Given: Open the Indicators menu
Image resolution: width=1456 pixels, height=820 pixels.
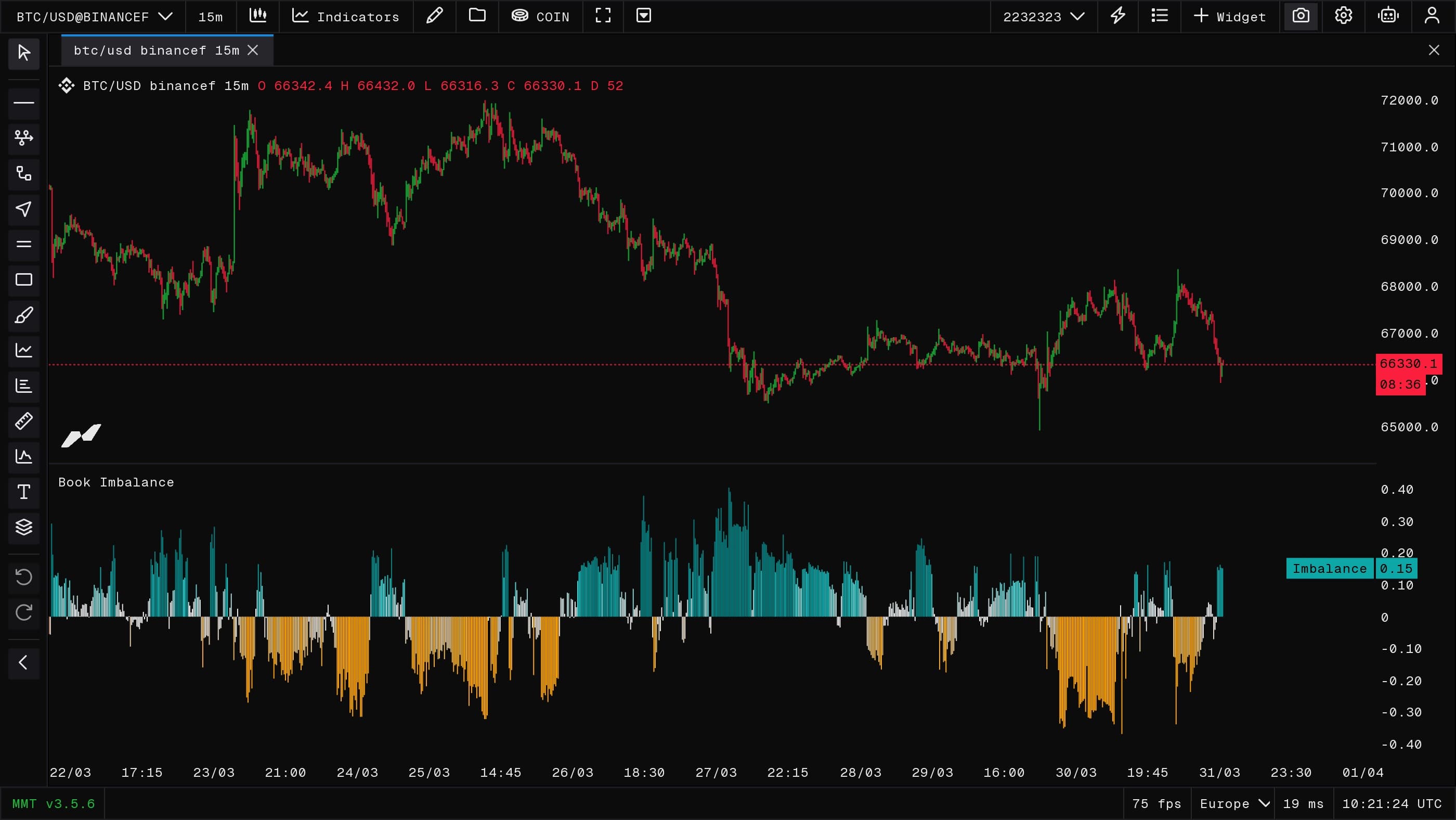Looking at the screenshot, I should coord(346,17).
